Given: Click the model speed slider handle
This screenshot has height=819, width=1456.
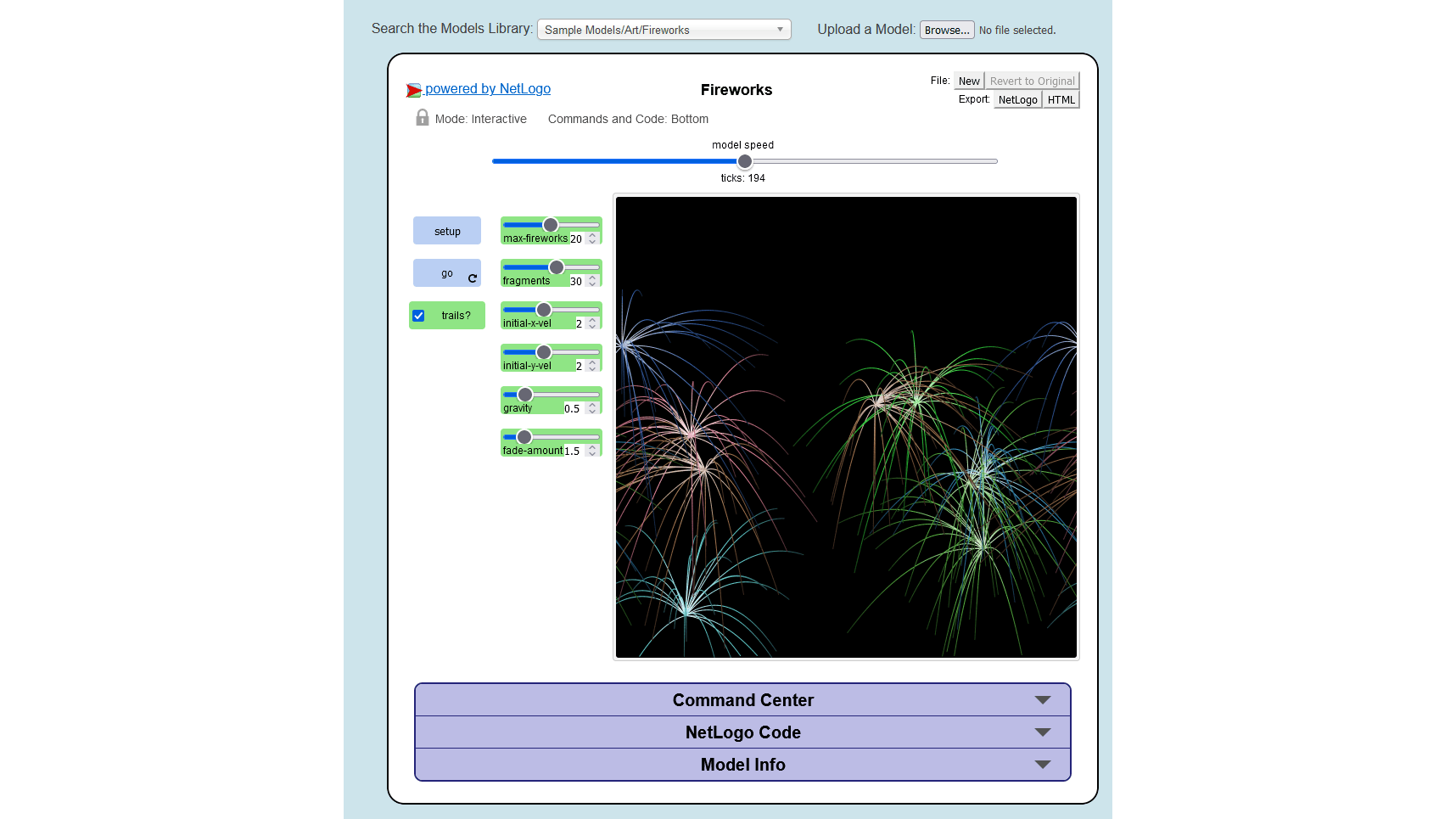Looking at the screenshot, I should tap(744, 160).
